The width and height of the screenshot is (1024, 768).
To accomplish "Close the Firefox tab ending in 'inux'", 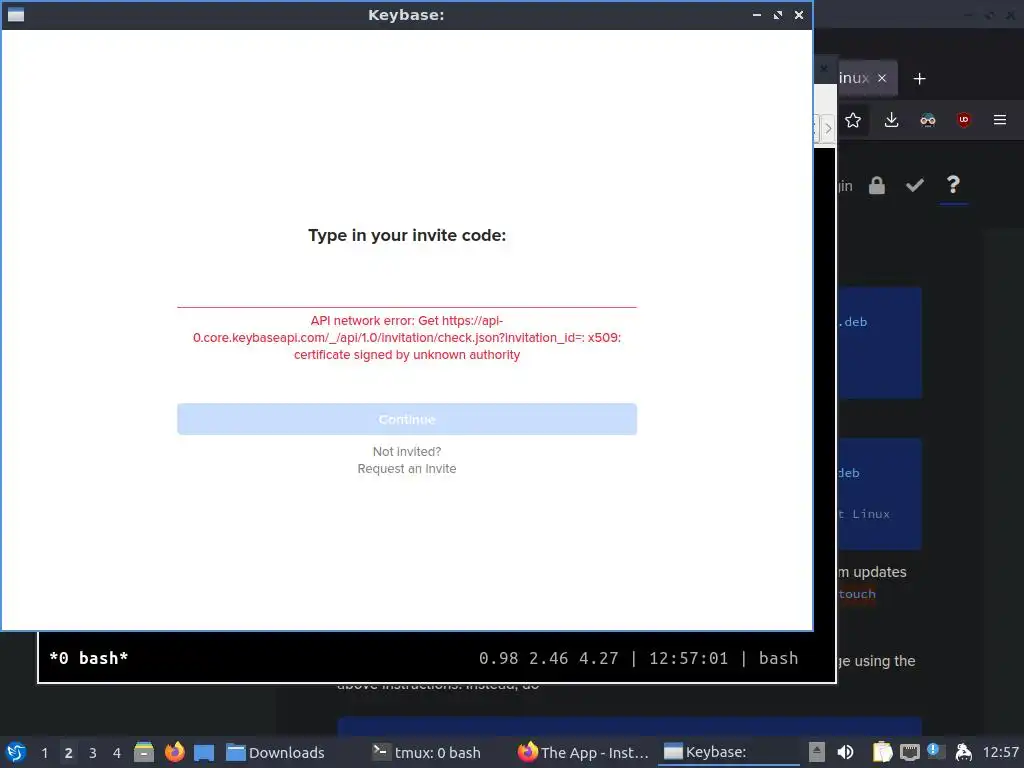I will 882,78.
